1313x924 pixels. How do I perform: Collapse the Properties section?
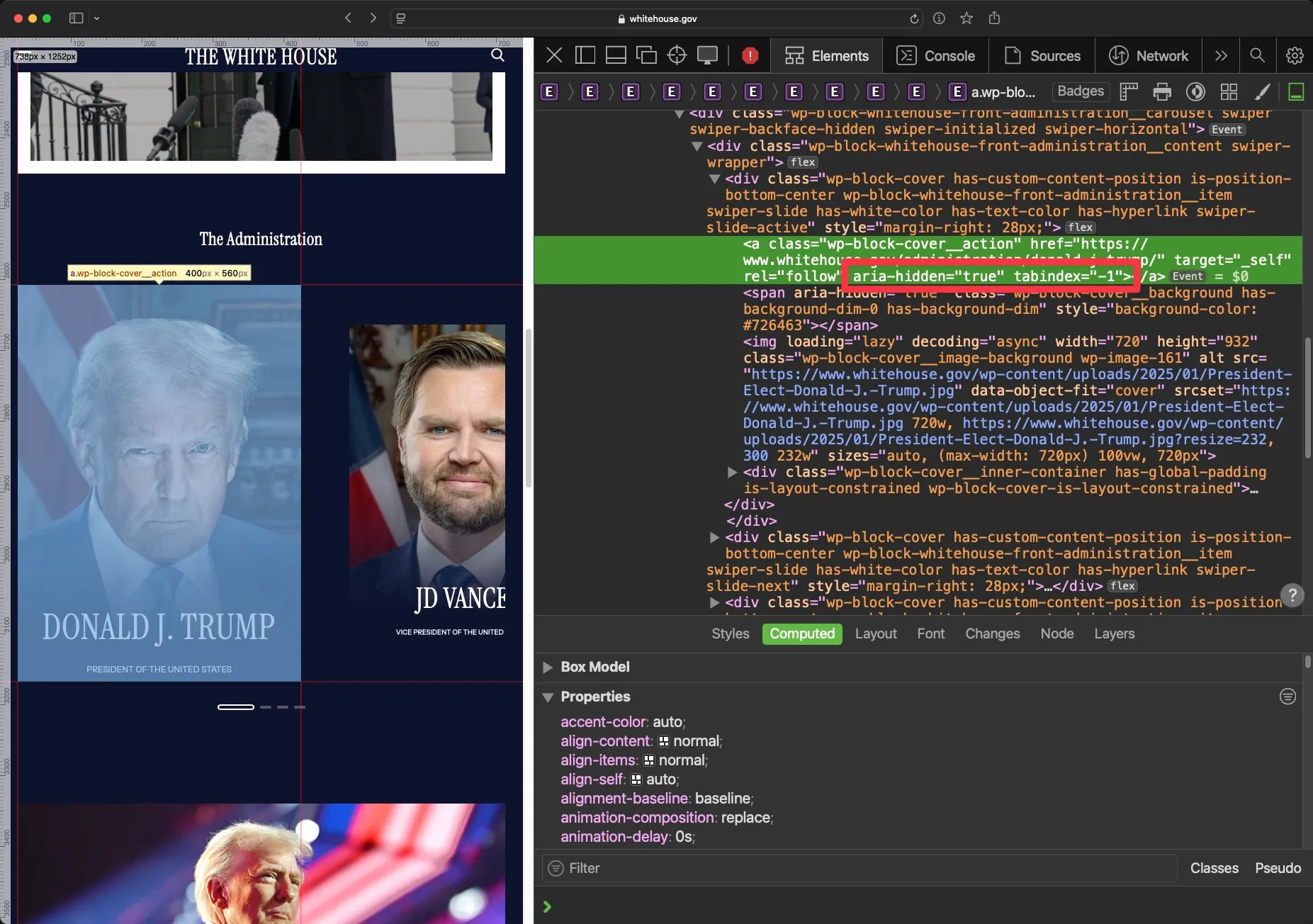point(548,697)
